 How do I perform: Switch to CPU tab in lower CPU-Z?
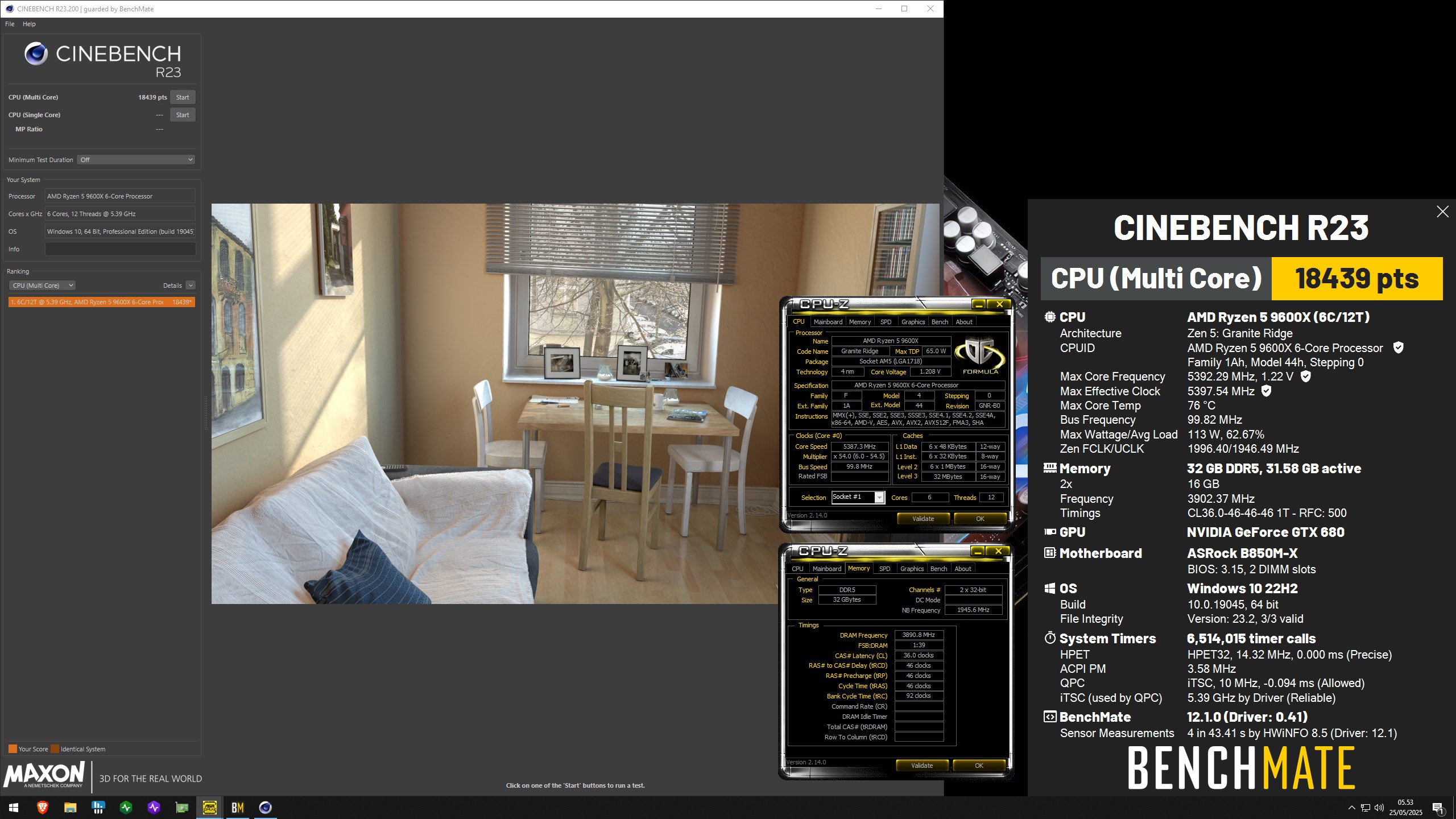[x=797, y=569]
